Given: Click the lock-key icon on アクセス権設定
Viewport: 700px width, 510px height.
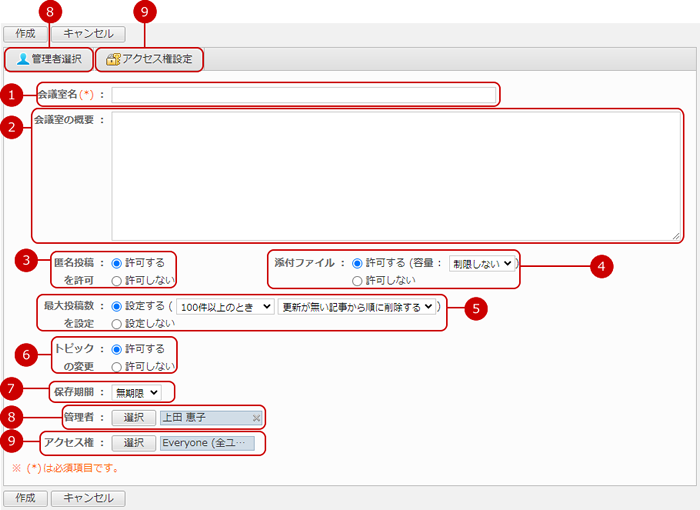Looking at the screenshot, I should pos(113,59).
